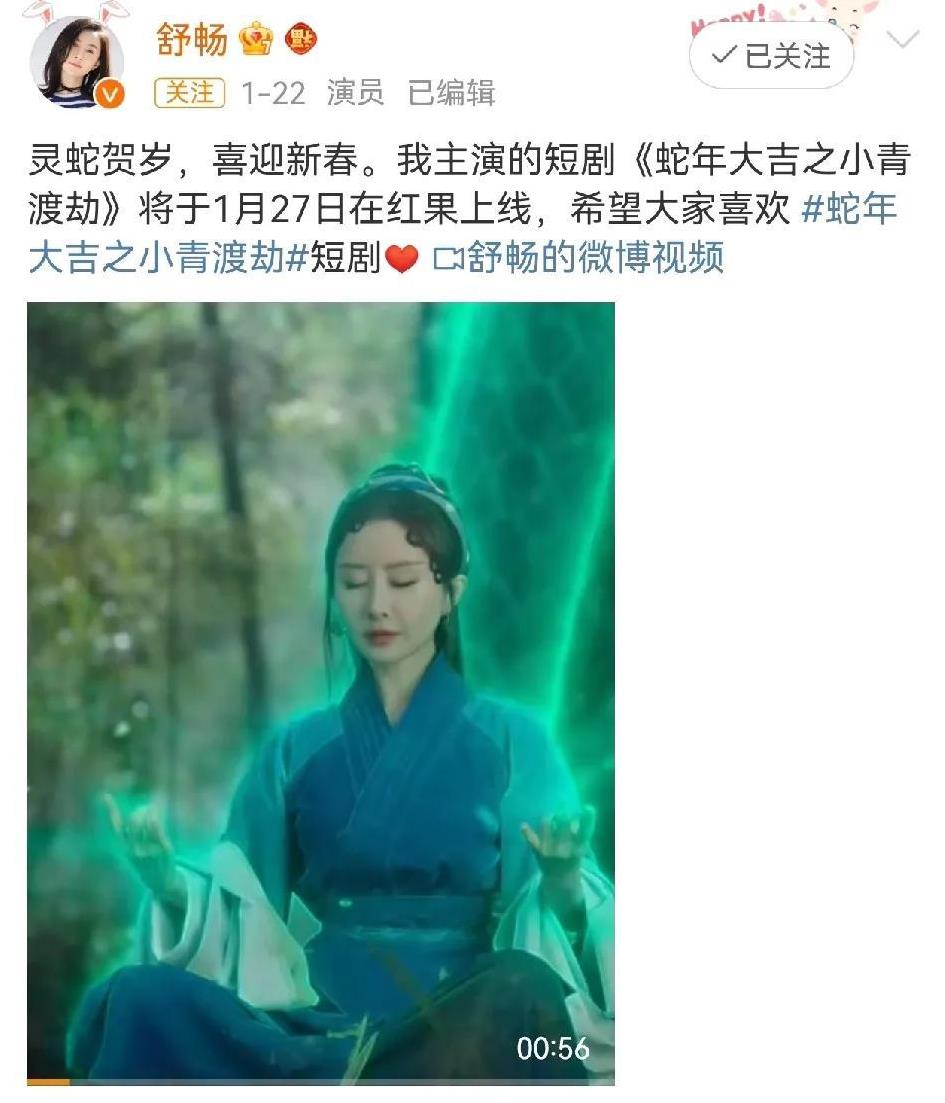Click the 1-22 post date
This screenshot has width=945, height=1103.
pos(273,94)
